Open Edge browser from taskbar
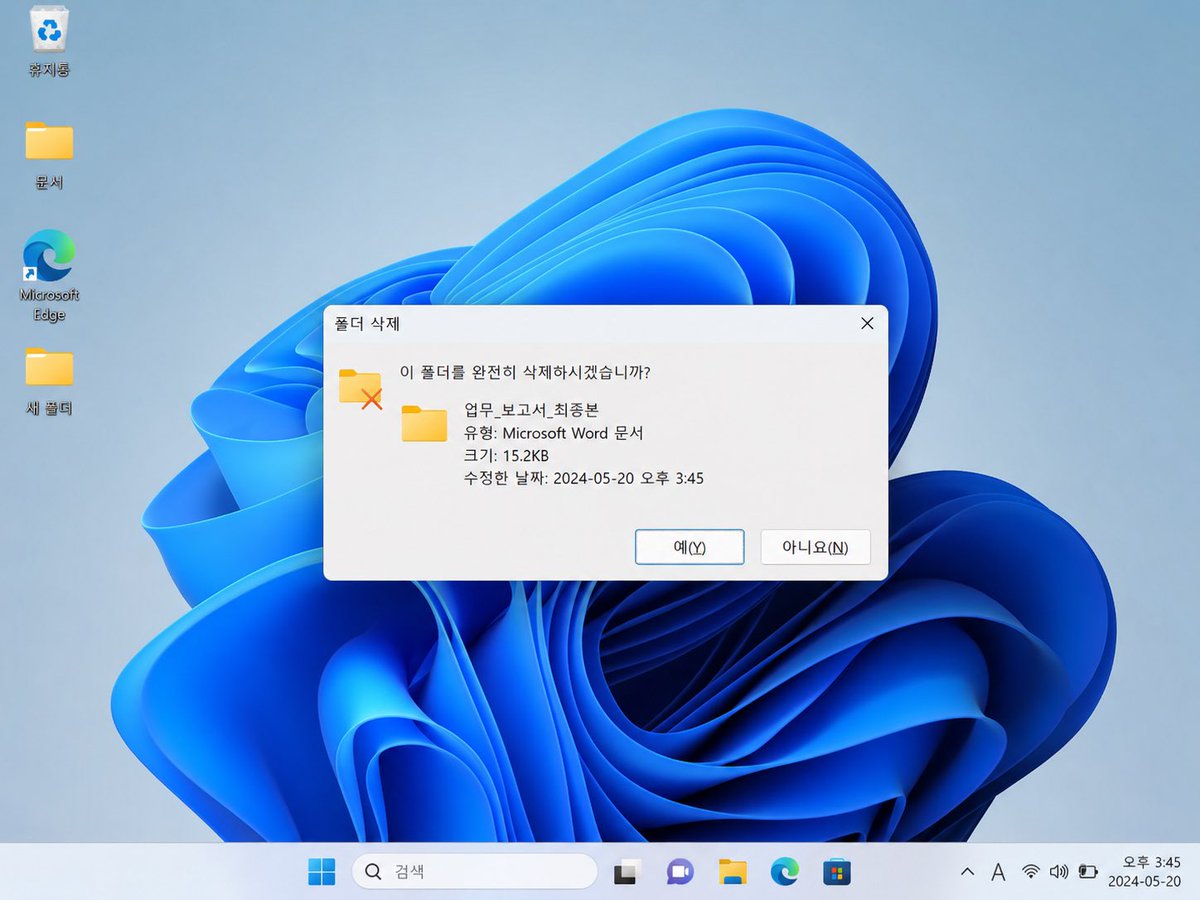The height and width of the screenshot is (900, 1200). tap(785, 872)
